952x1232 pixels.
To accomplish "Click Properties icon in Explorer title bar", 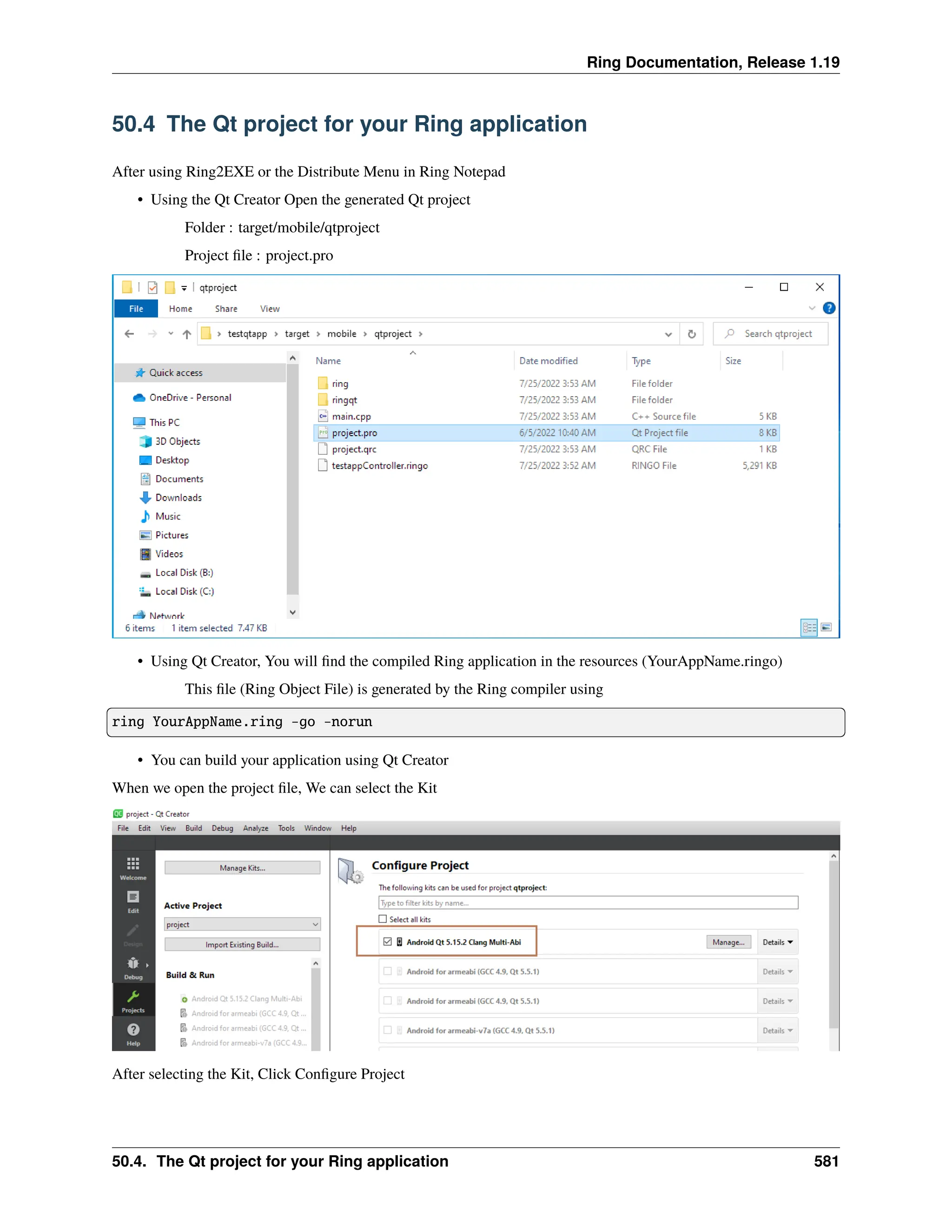I will coord(153,288).
